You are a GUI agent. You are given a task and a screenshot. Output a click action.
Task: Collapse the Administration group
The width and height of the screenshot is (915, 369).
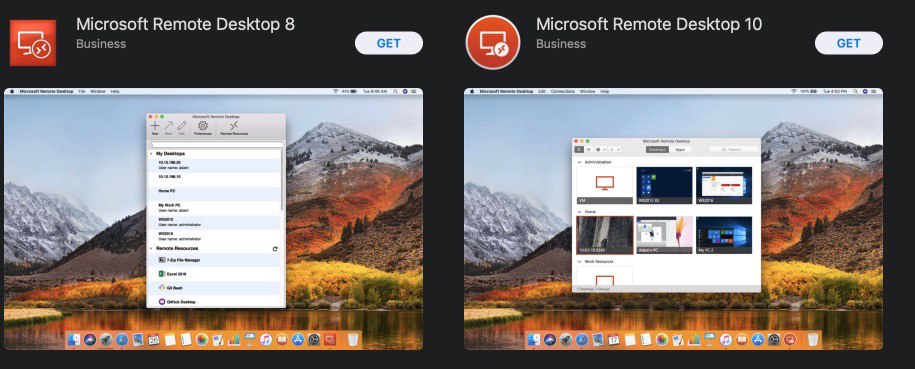click(579, 162)
